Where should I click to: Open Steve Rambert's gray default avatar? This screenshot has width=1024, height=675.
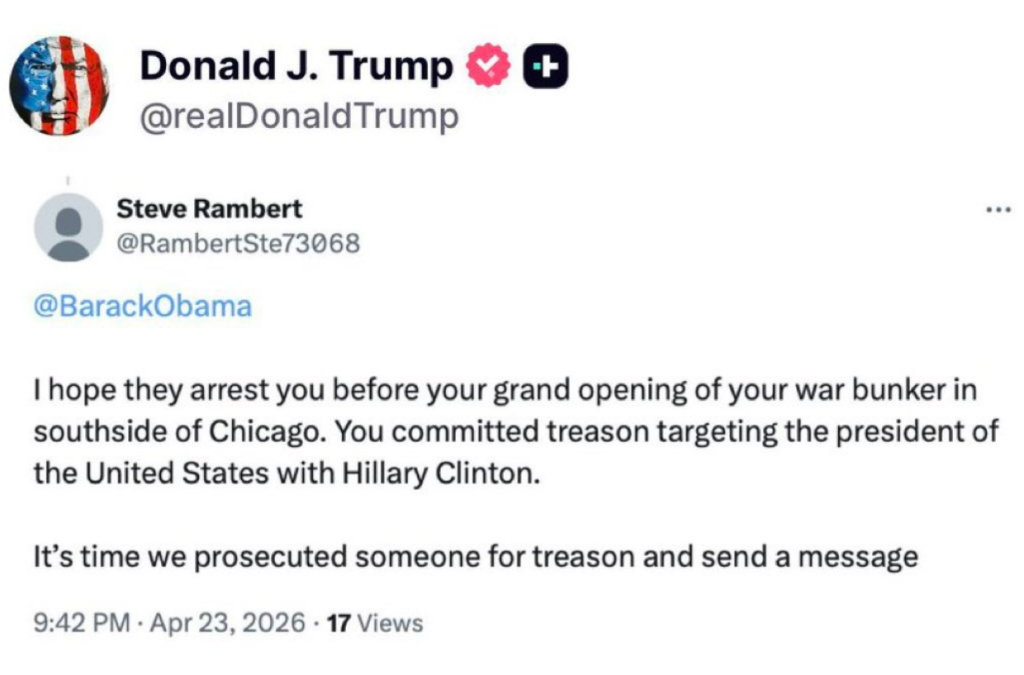(x=68, y=227)
